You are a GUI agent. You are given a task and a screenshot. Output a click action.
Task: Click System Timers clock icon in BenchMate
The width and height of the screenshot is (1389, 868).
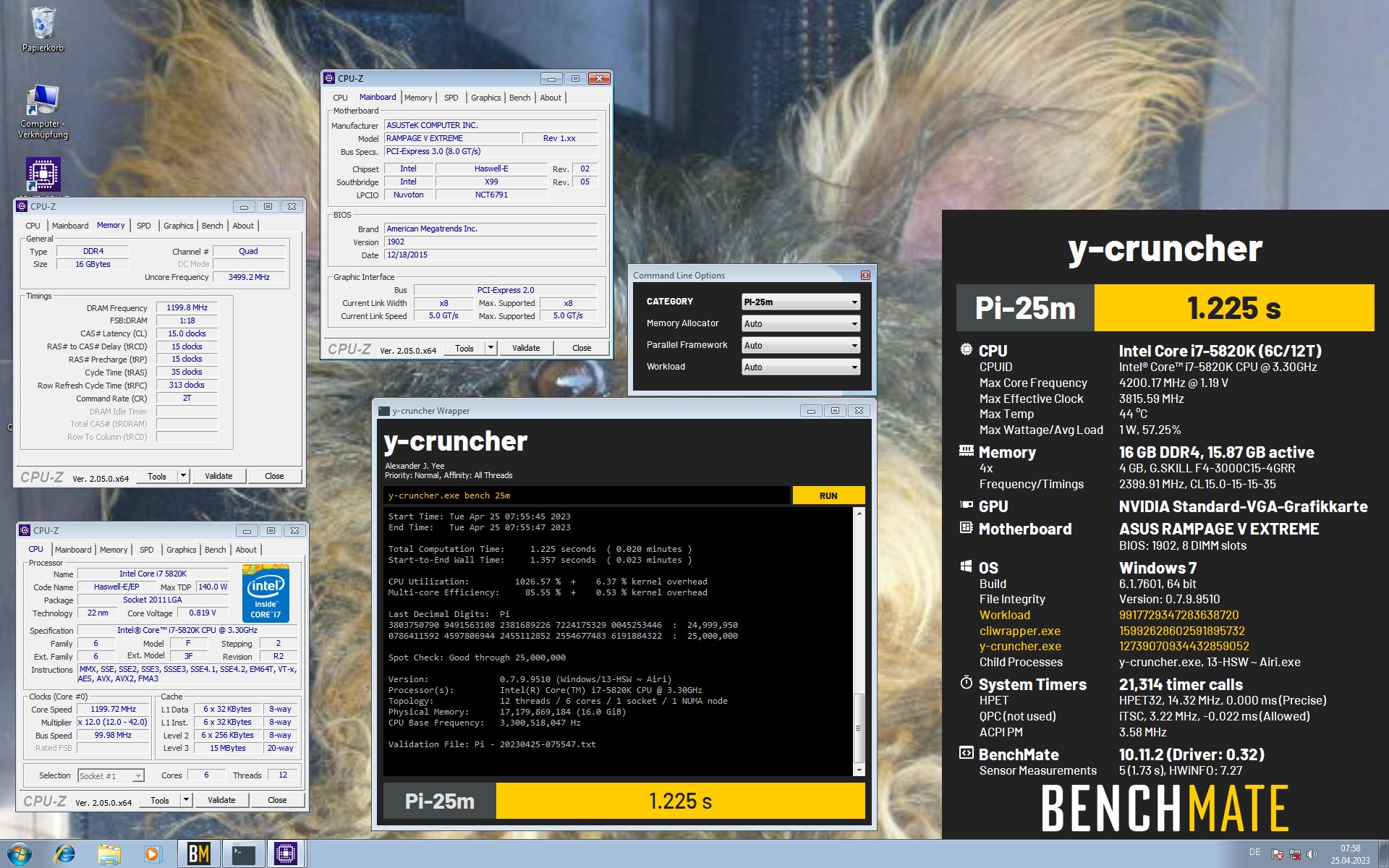(966, 682)
